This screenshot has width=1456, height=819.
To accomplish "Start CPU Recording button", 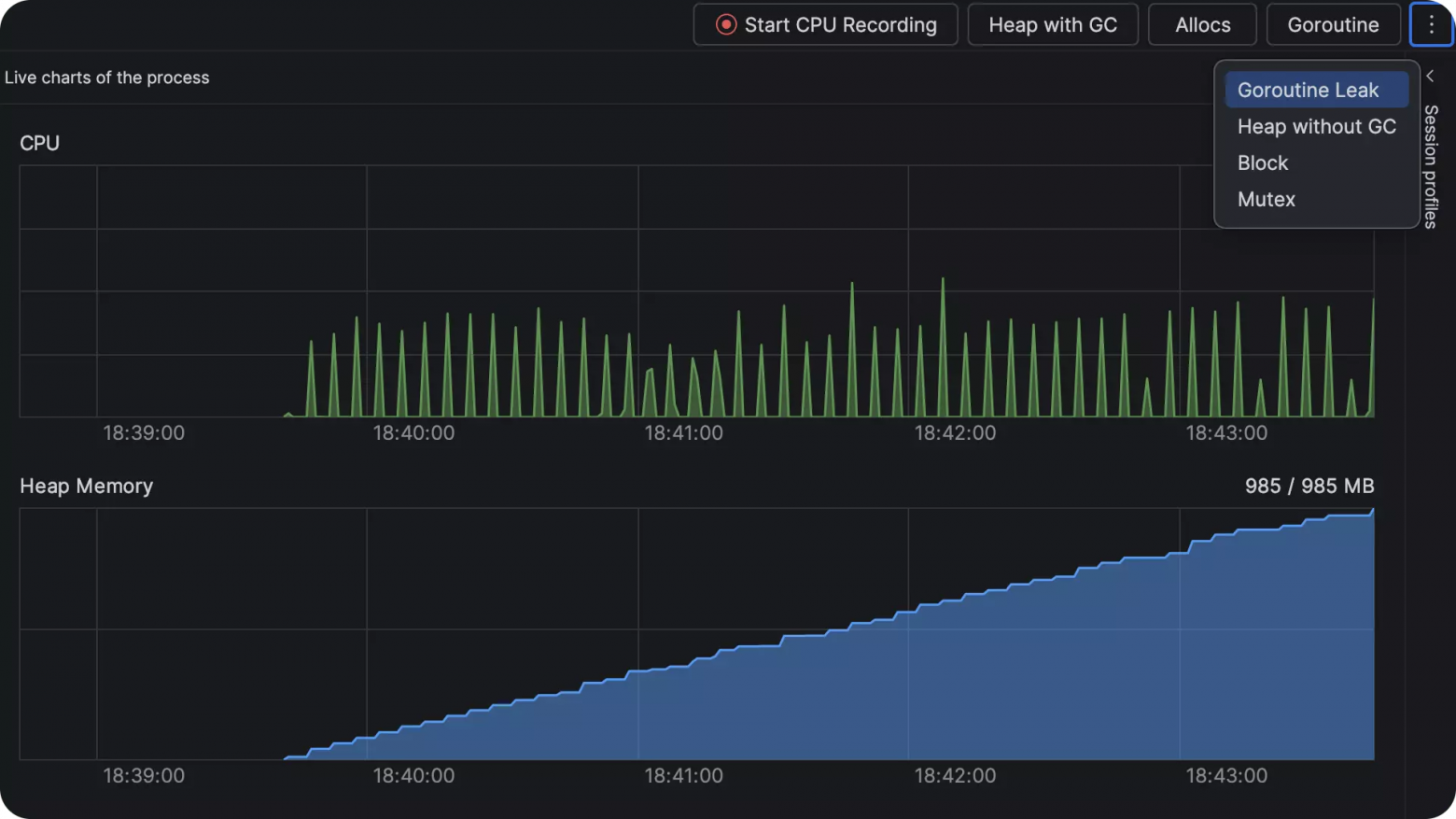I will pyautogui.click(x=826, y=25).
